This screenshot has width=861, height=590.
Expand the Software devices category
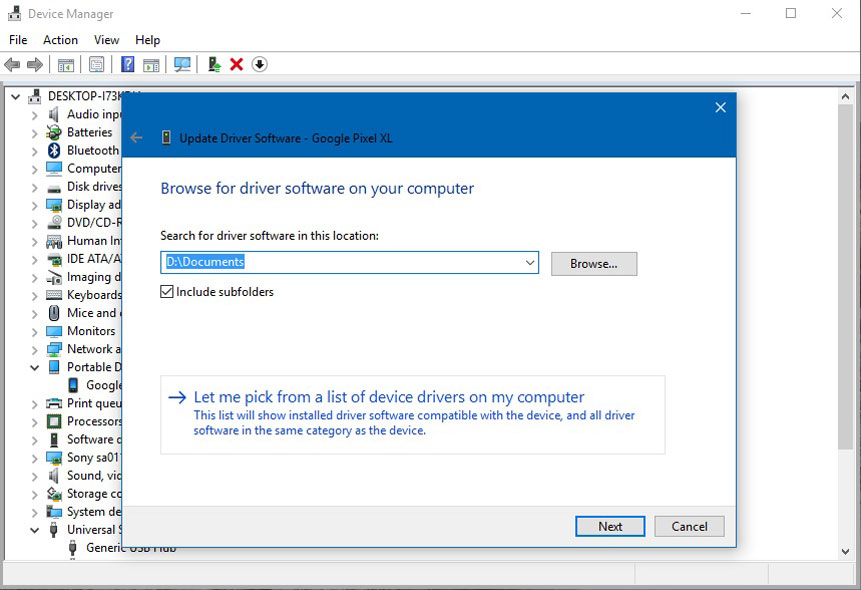coord(35,440)
